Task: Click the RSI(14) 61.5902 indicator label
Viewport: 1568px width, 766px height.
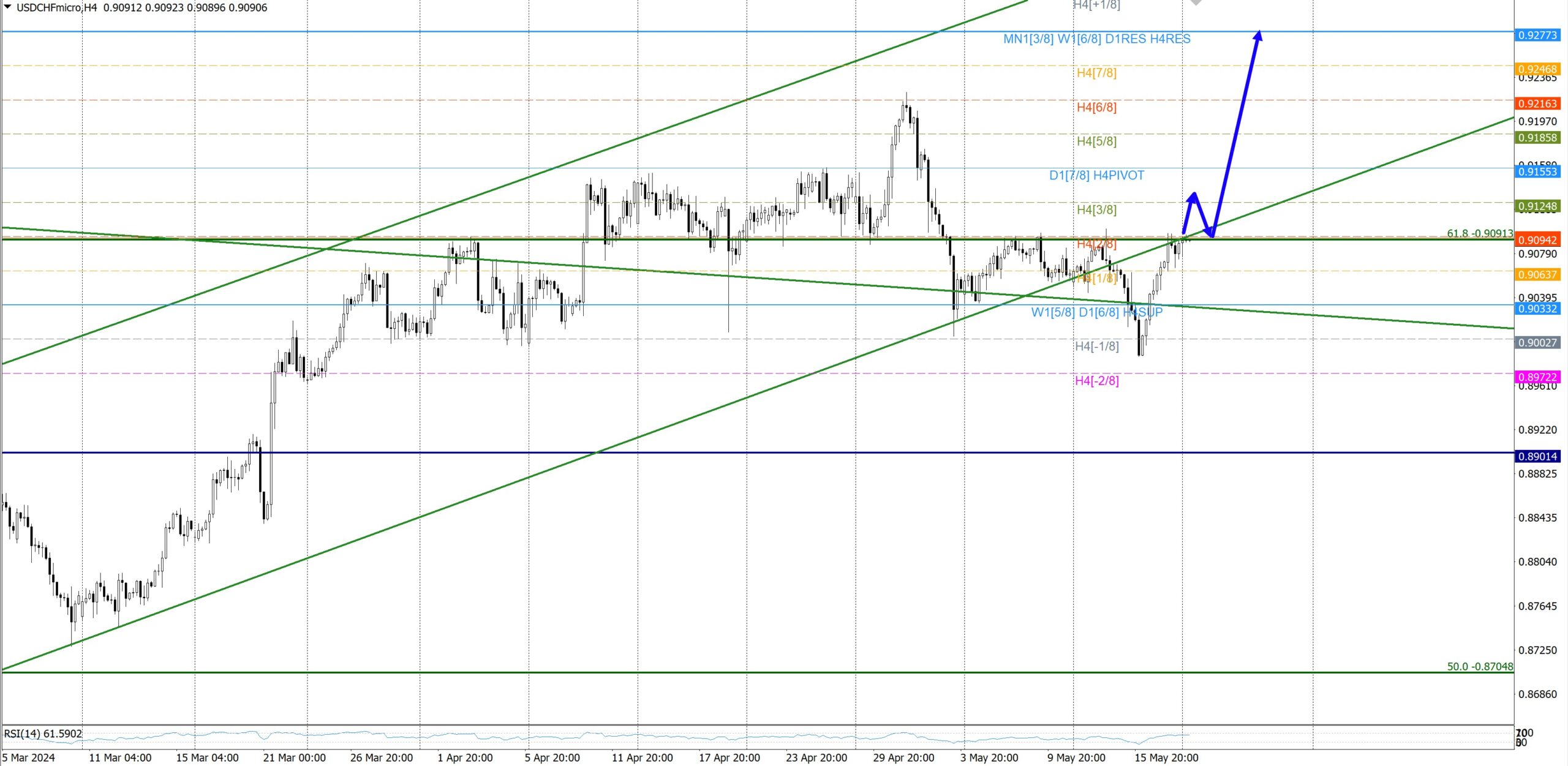Action: pos(43,734)
